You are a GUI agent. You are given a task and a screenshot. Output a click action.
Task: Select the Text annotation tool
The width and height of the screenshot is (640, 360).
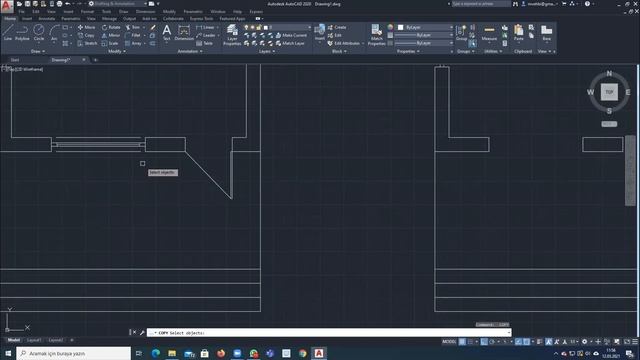click(x=167, y=32)
